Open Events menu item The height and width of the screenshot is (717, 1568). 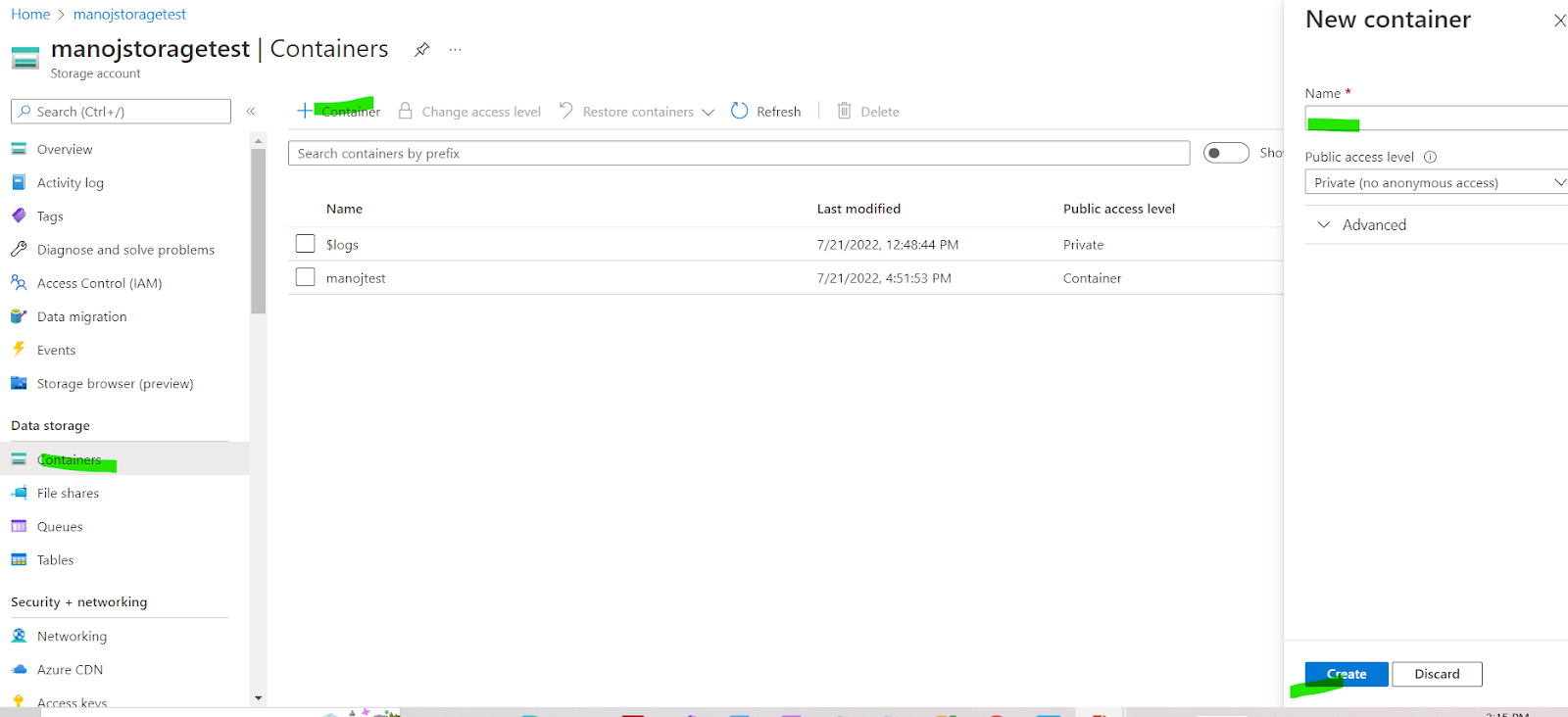(56, 350)
